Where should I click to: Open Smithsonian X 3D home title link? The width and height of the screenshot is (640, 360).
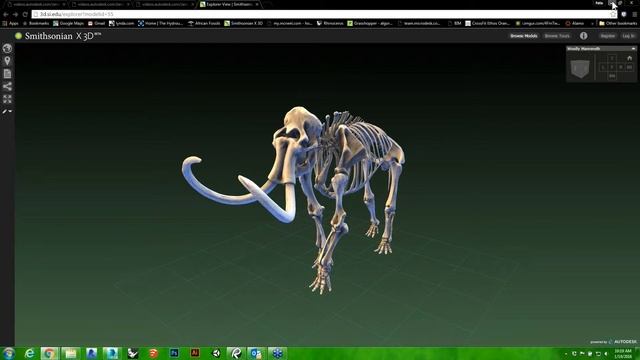[x=63, y=36]
